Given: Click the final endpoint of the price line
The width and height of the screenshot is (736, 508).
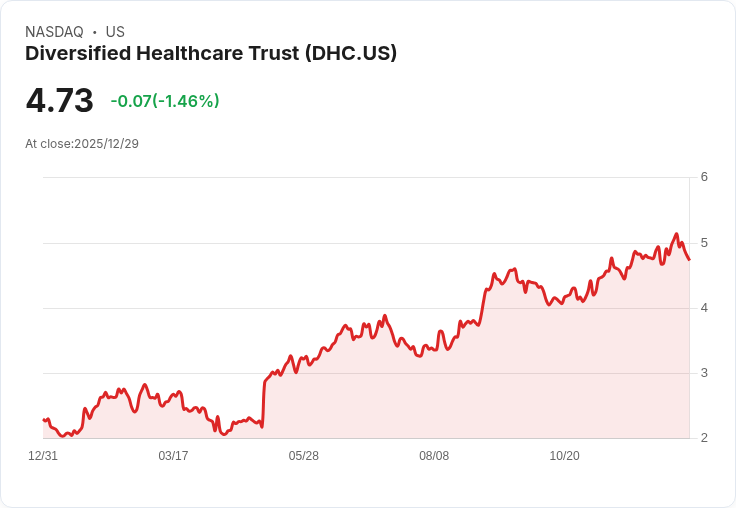Looking at the screenshot, I should [x=689, y=260].
